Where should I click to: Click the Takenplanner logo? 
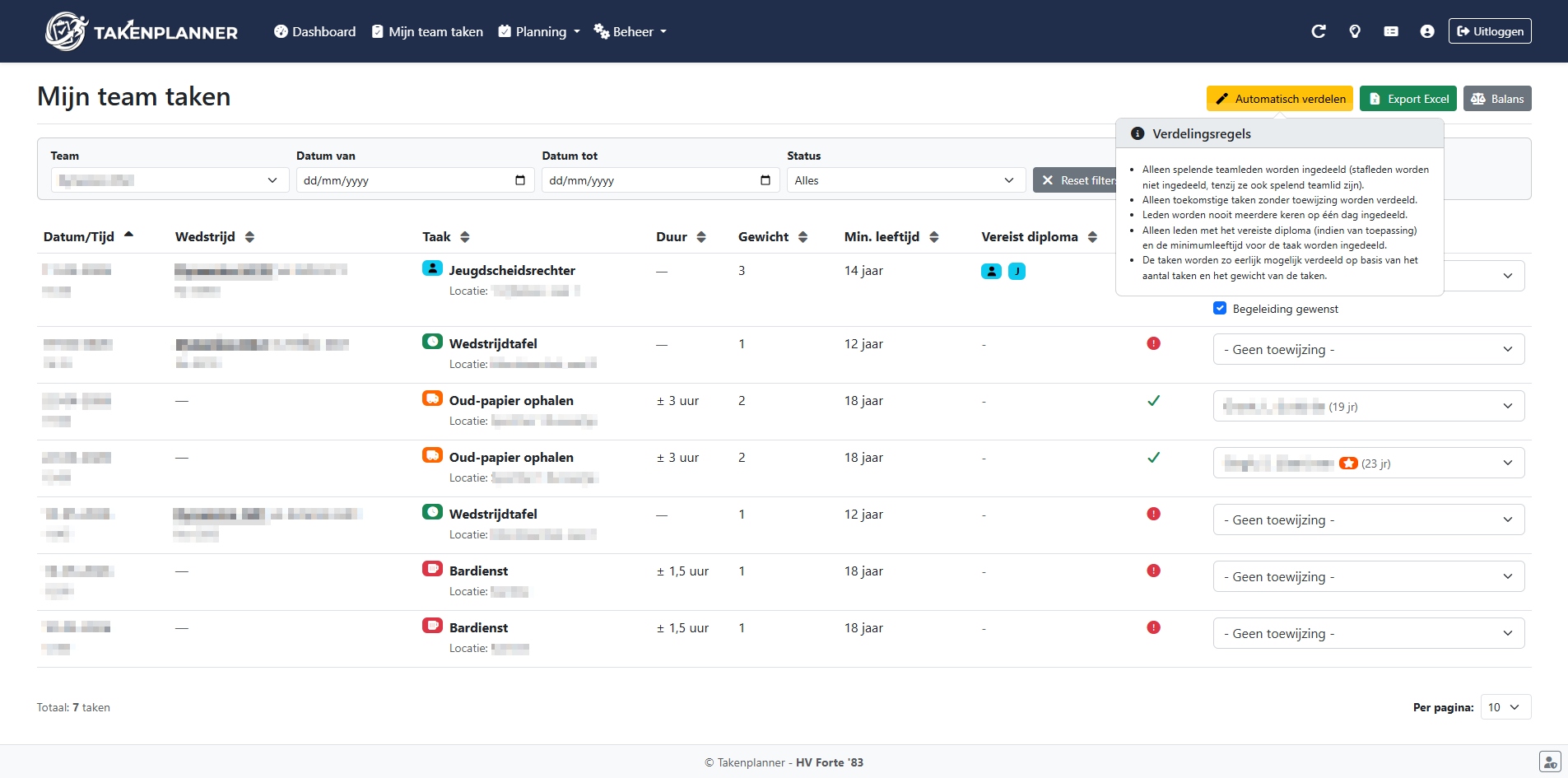point(141,31)
